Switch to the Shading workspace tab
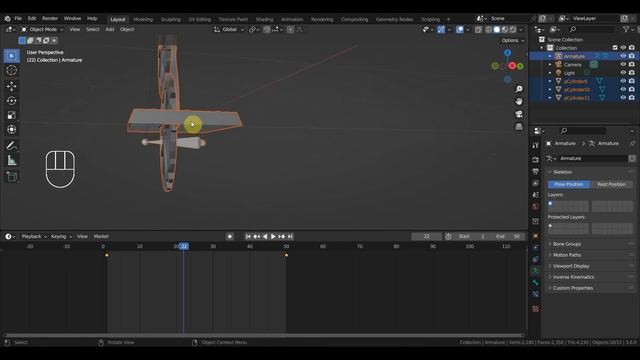 pos(264,19)
